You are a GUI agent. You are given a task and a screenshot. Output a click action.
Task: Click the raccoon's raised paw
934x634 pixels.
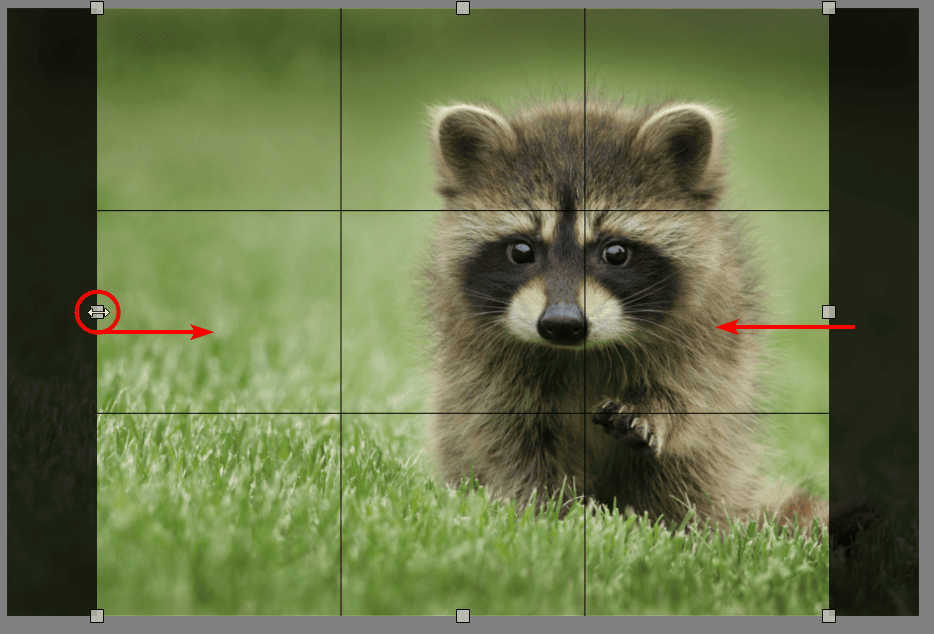tap(625, 422)
